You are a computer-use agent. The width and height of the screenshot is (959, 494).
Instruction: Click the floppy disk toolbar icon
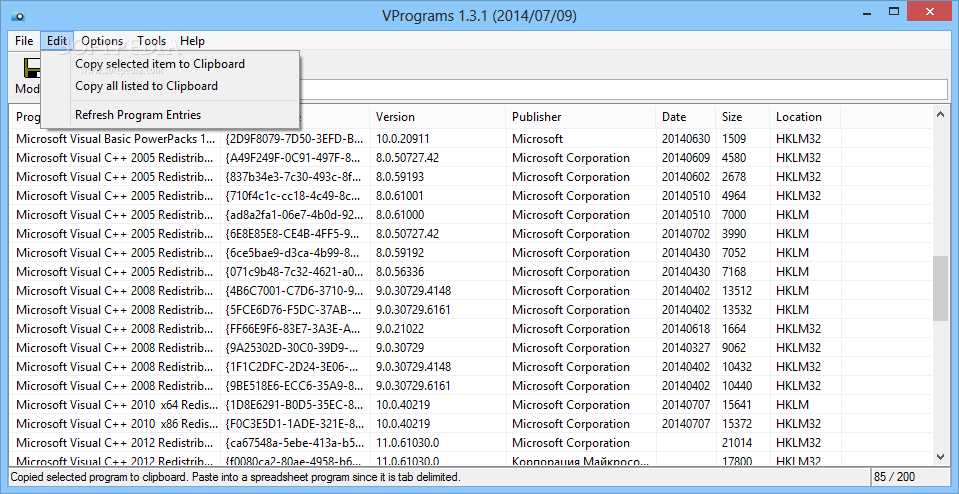pos(32,68)
